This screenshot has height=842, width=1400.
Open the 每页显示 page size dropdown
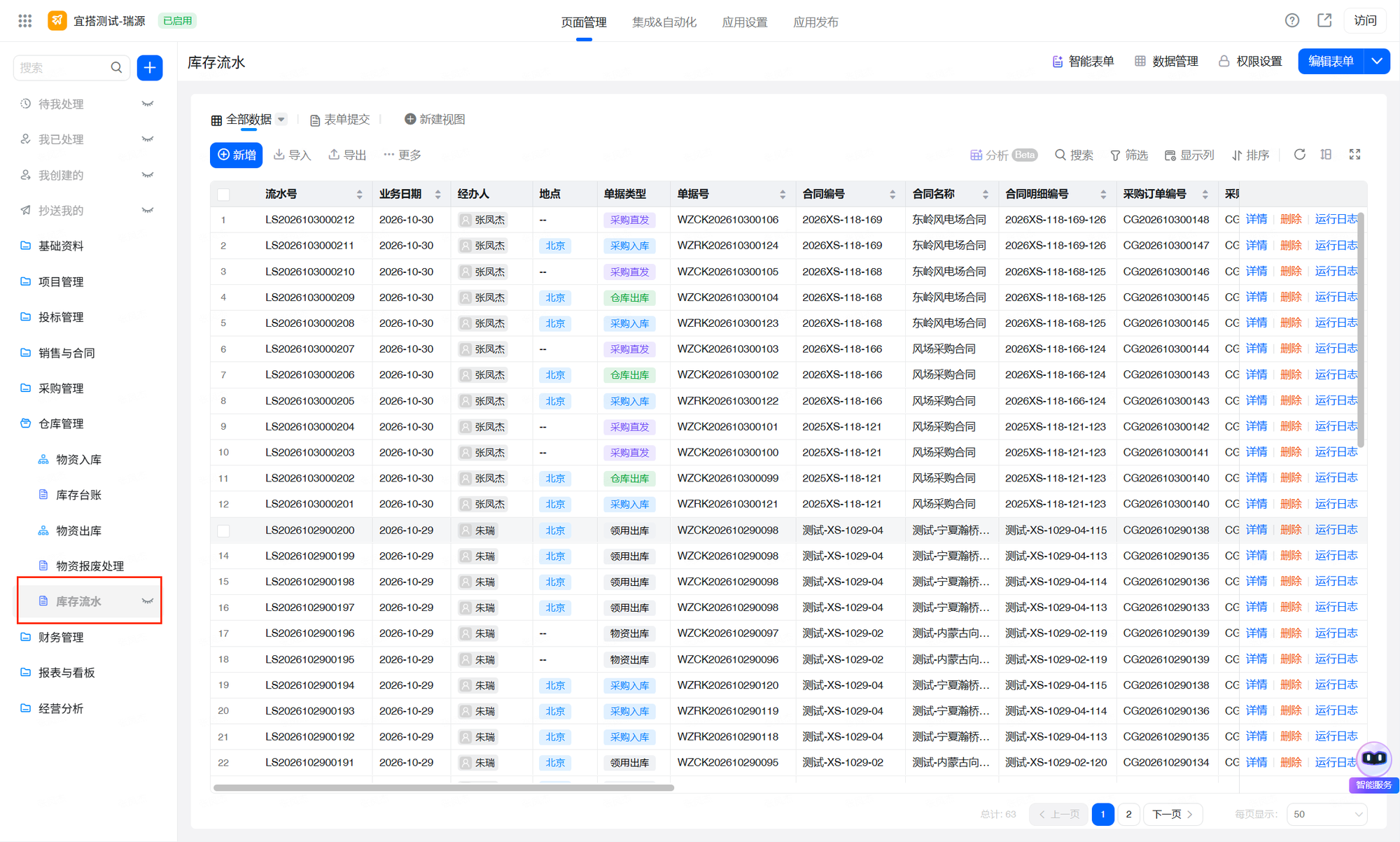point(1327,814)
